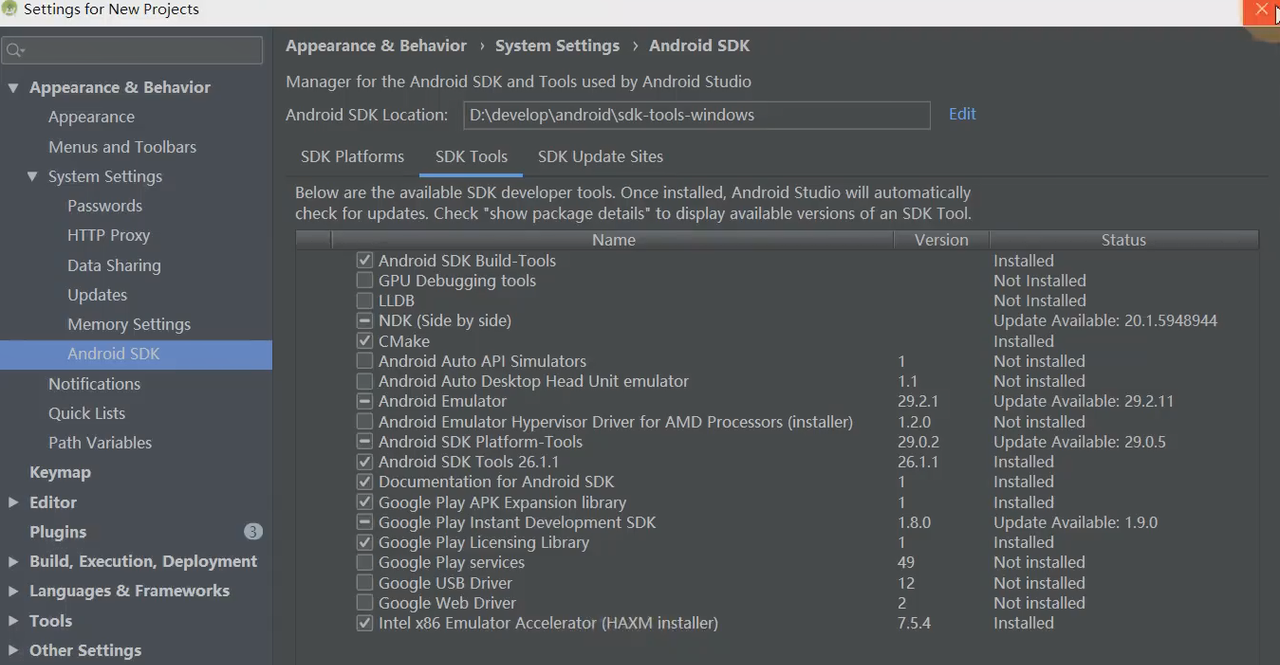Collapse the Appearance & Behavior section
Screen dimensions: 1280x665
(x=13, y=88)
